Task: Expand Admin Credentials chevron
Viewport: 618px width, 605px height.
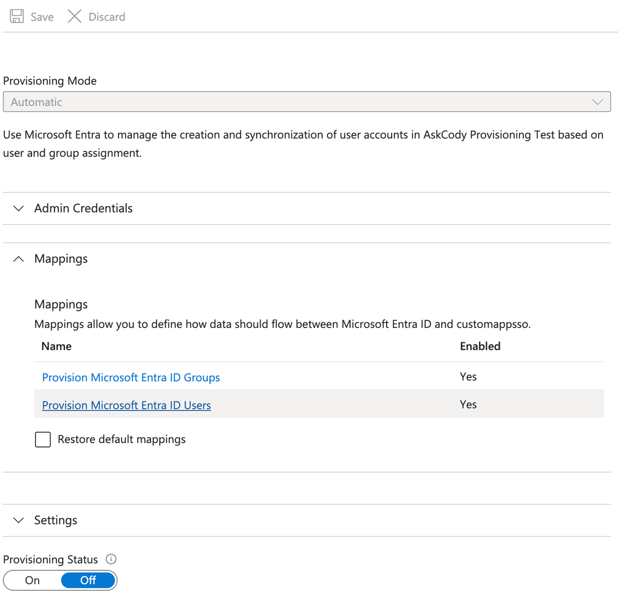Action: (x=19, y=208)
